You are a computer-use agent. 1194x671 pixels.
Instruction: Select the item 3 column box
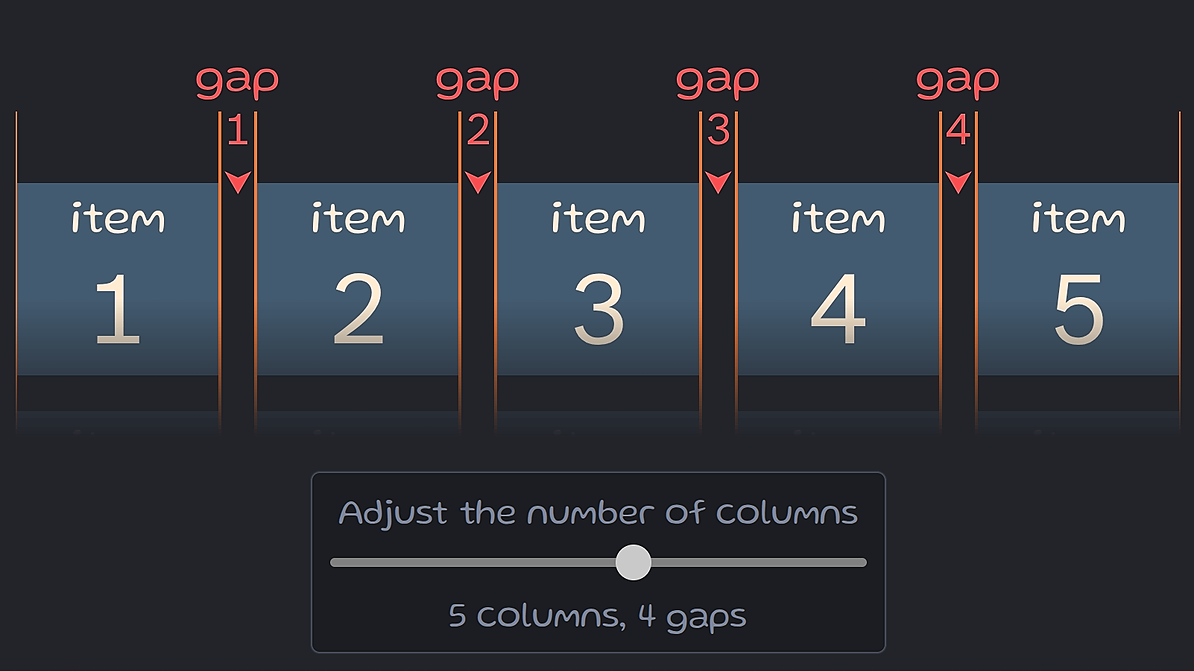click(x=598, y=279)
